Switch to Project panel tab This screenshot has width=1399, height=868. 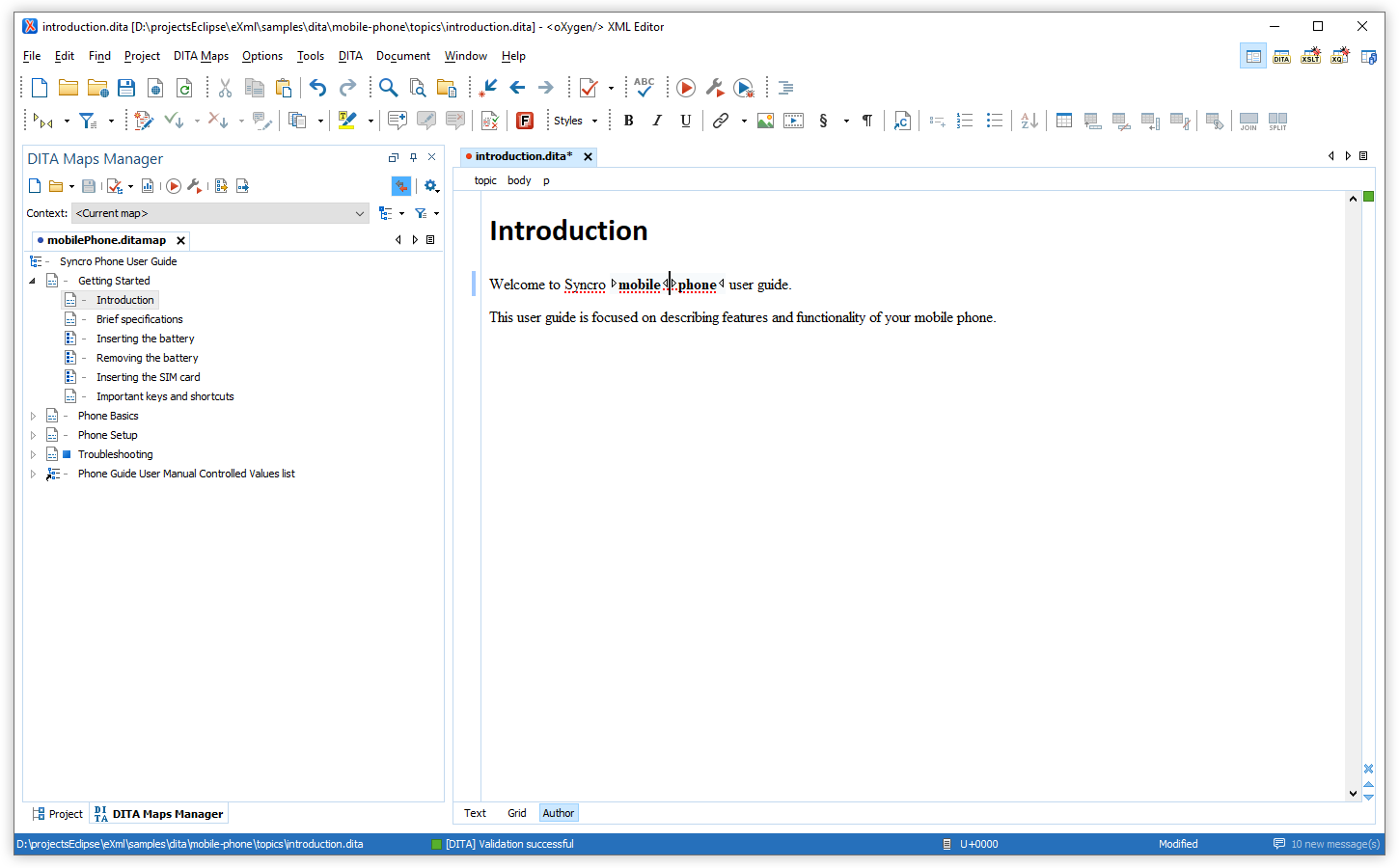point(58,814)
